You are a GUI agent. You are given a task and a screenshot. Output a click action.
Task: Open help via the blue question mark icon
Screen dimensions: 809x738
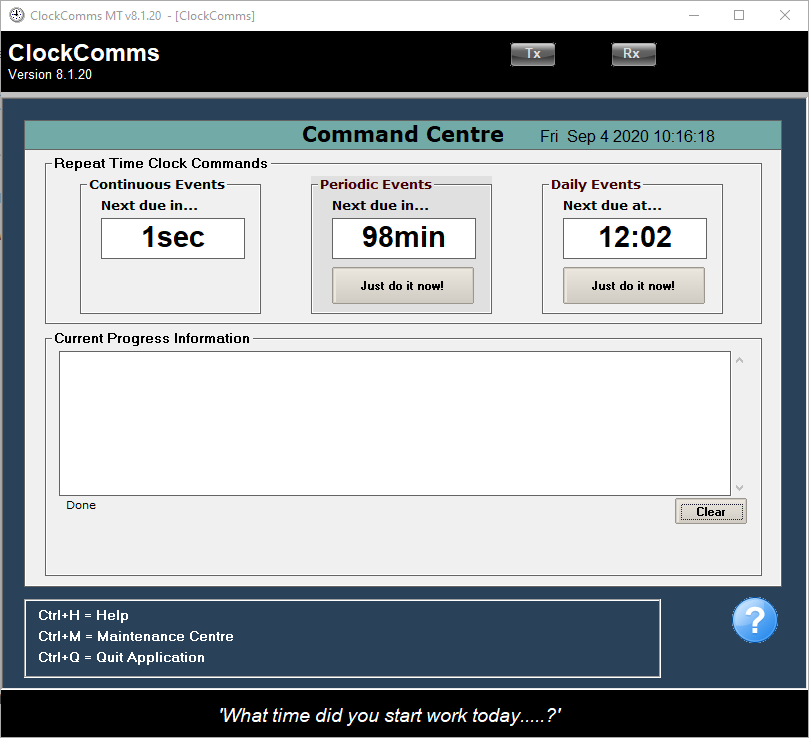(754, 620)
